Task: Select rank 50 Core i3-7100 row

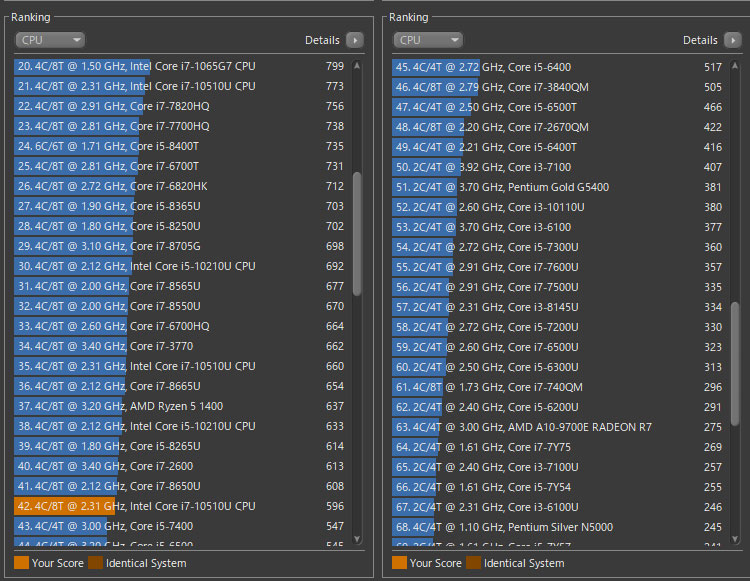Action: pos(559,167)
